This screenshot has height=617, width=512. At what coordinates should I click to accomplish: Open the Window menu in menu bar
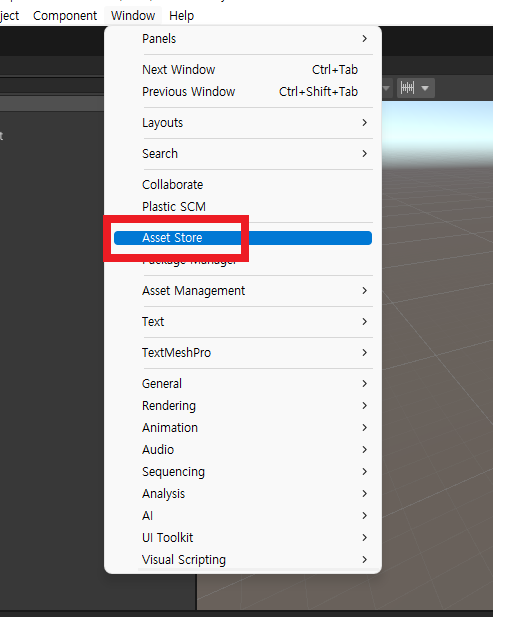[x=133, y=16]
